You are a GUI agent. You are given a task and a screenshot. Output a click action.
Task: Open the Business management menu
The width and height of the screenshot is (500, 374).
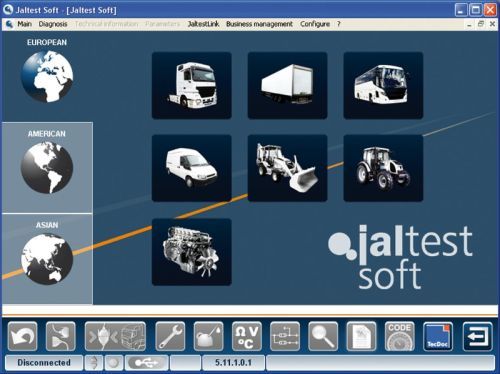(x=259, y=24)
